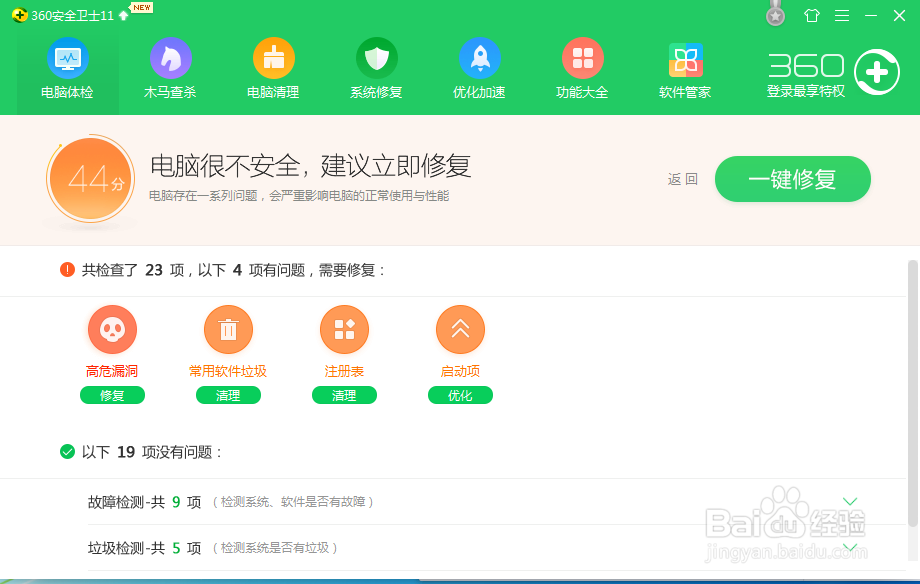Expand the 故障检测 row chevron
Image resolution: width=920 pixels, height=584 pixels.
850,501
